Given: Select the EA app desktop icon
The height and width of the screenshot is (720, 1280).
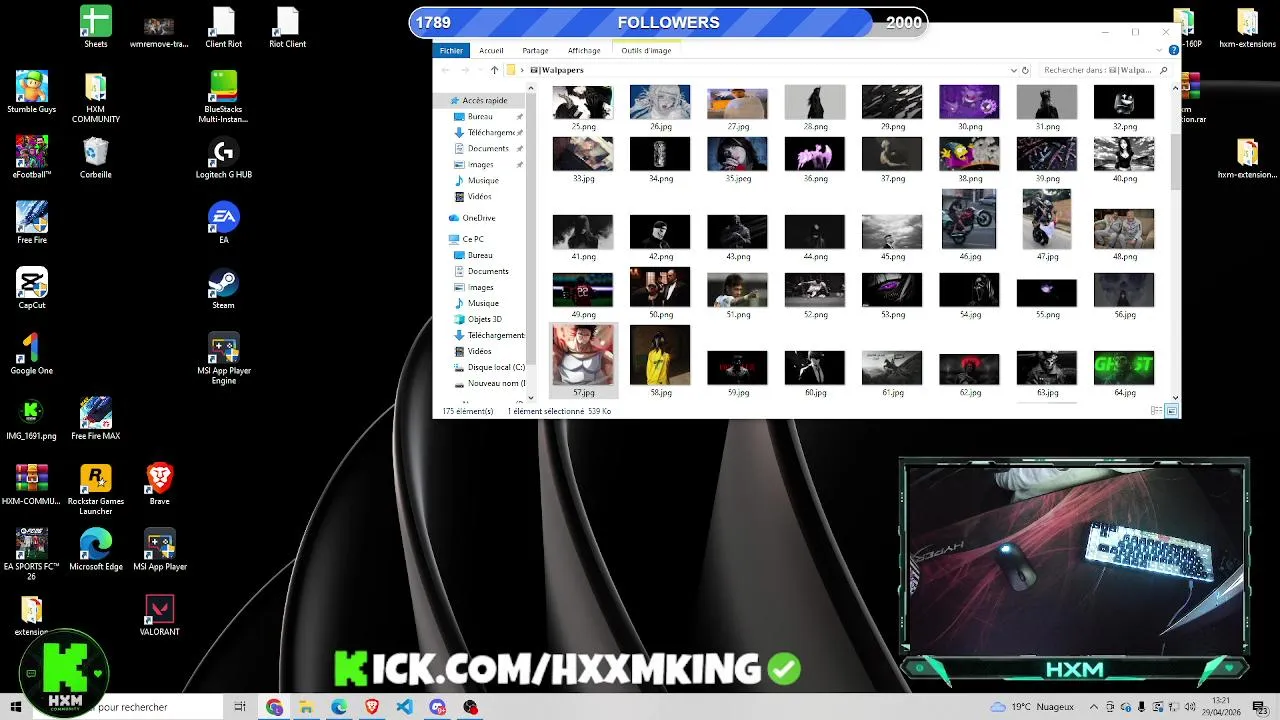Looking at the screenshot, I should [x=224, y=222].
